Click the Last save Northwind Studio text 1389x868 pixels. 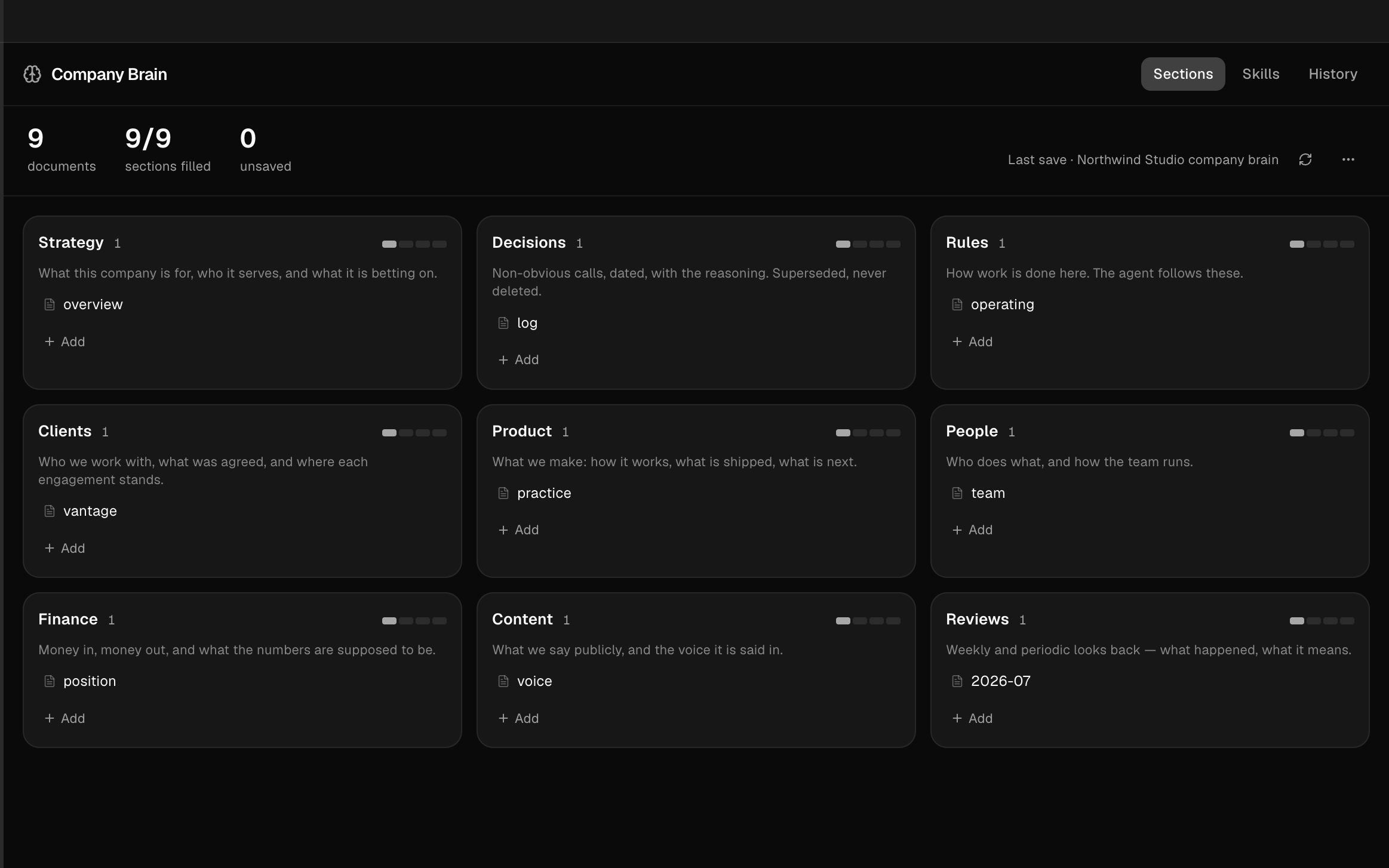(x=1143, y=159)
